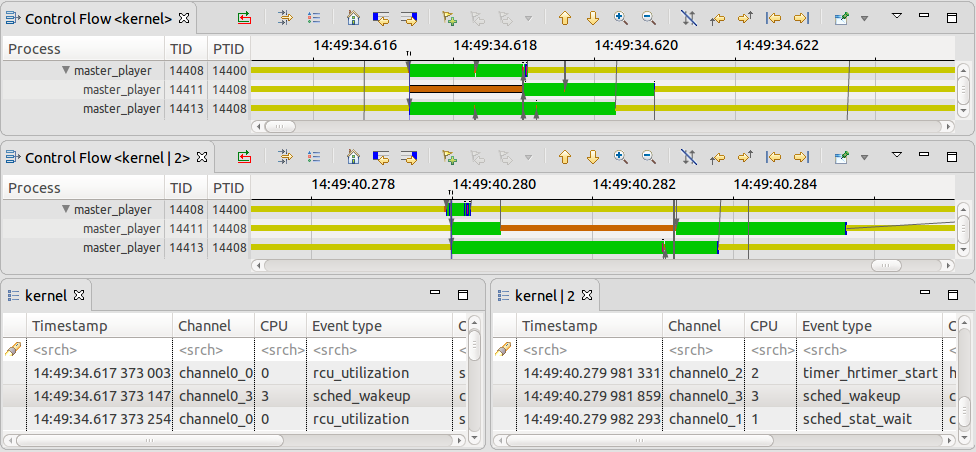Zoom in on the top Control Flow timeline
The height and width of the screenshot is (452, 976).
[621, 18]
